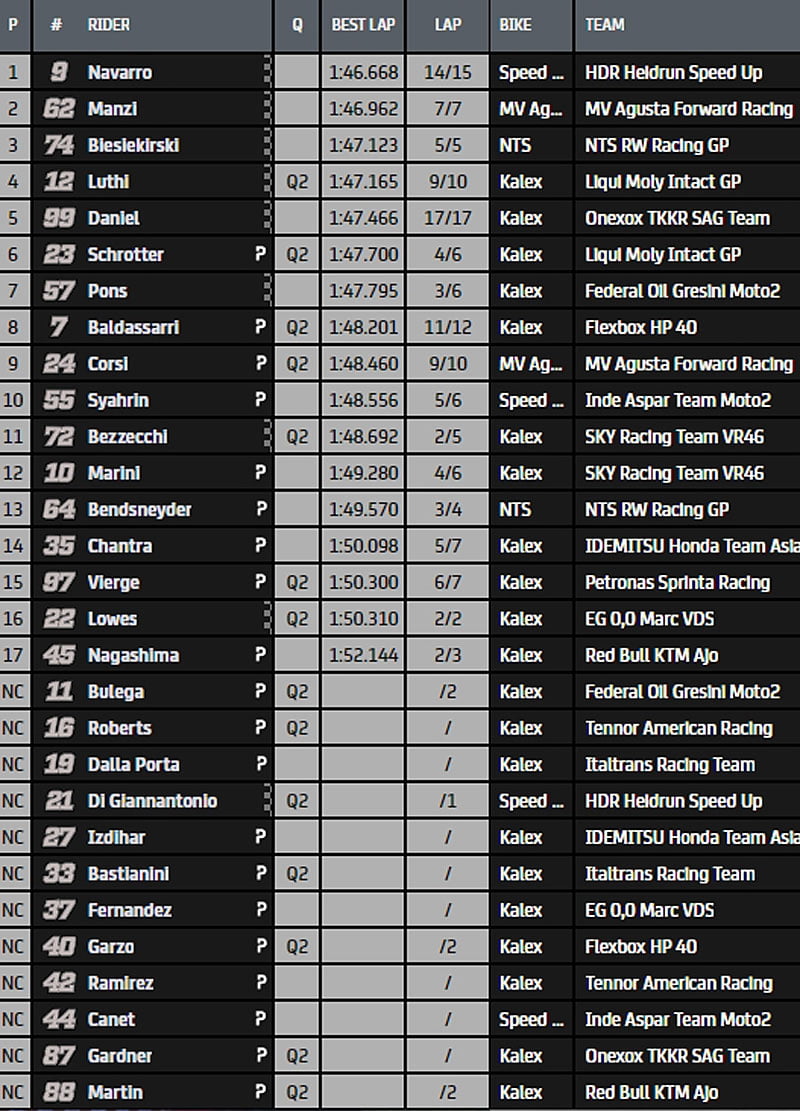Image resolution: width=800 pixels, height=1111 pixels.
Task: Select rider name Bastianini
Action: click(128, 873)
